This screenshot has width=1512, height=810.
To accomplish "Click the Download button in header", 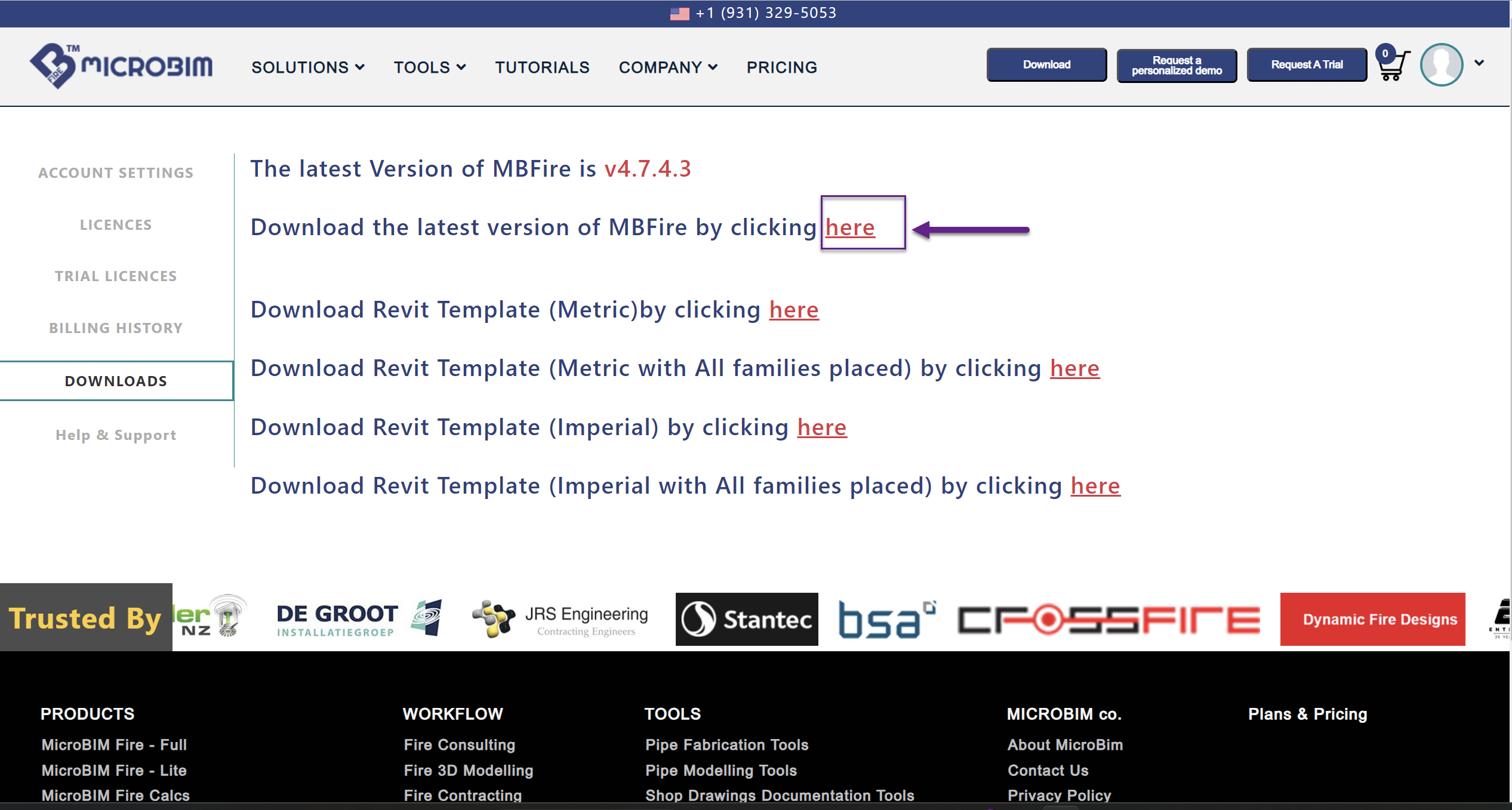I will tap(1046, 64).
